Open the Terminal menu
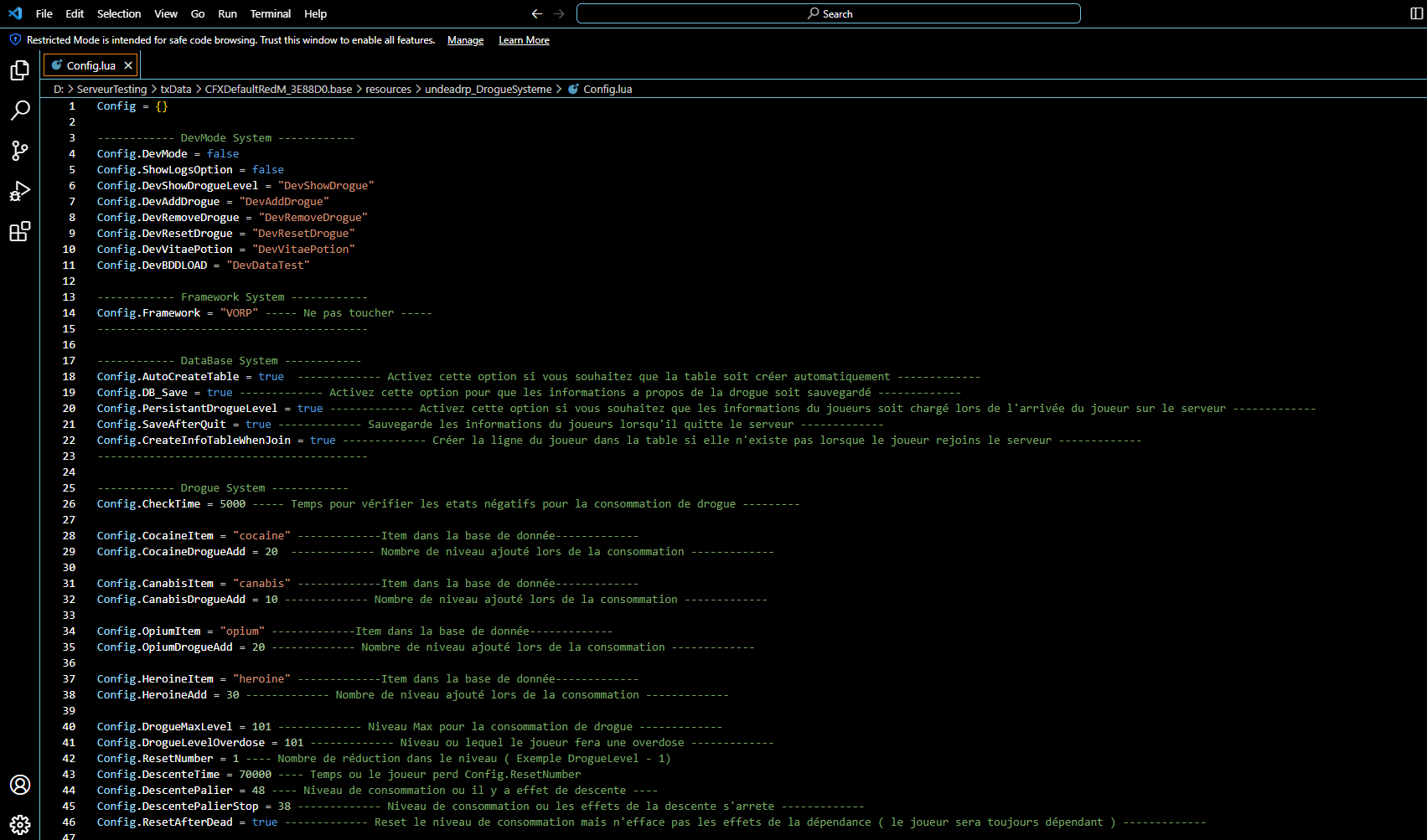The width and height of the screenshot is (1427, 840). 271,13
